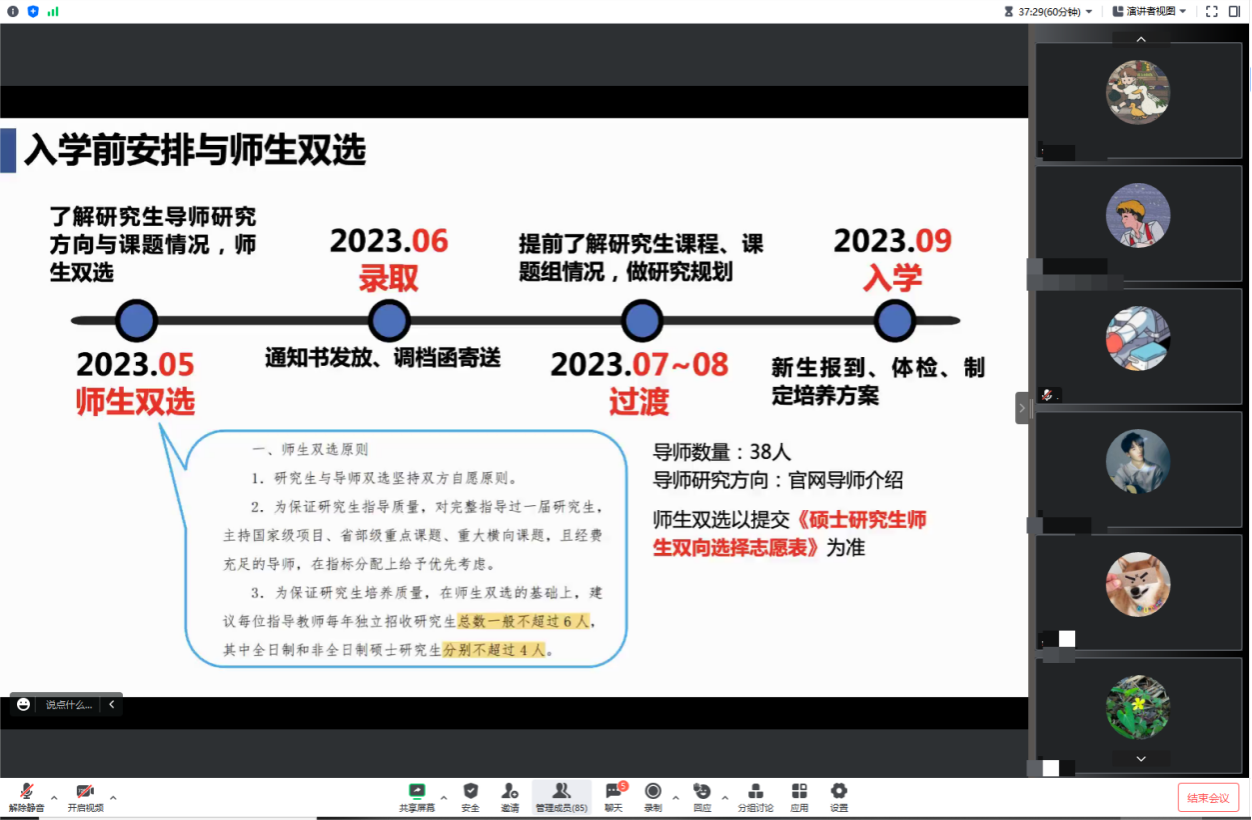Collapse the participant video sidebar with side arrow

click(x=1021, y=408)
